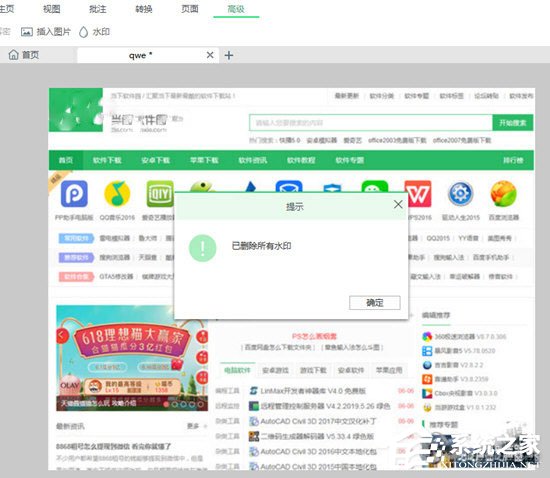Click the 最新更新 top link

(347, 96)
